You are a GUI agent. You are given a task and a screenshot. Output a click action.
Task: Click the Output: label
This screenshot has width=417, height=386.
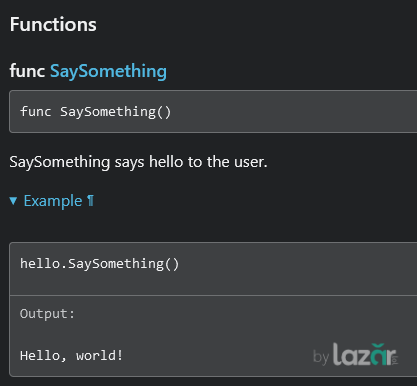[x=47, y=314]
